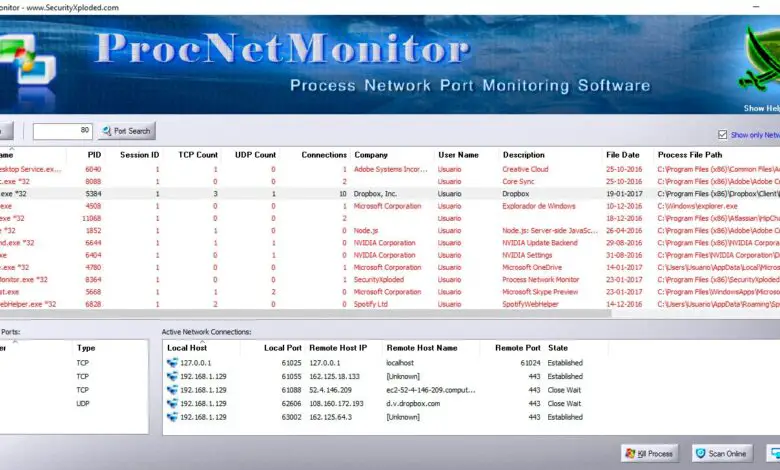This screenshot has height=470, width=780.
Task: Click the Port Search button
Action: (126, 131)
